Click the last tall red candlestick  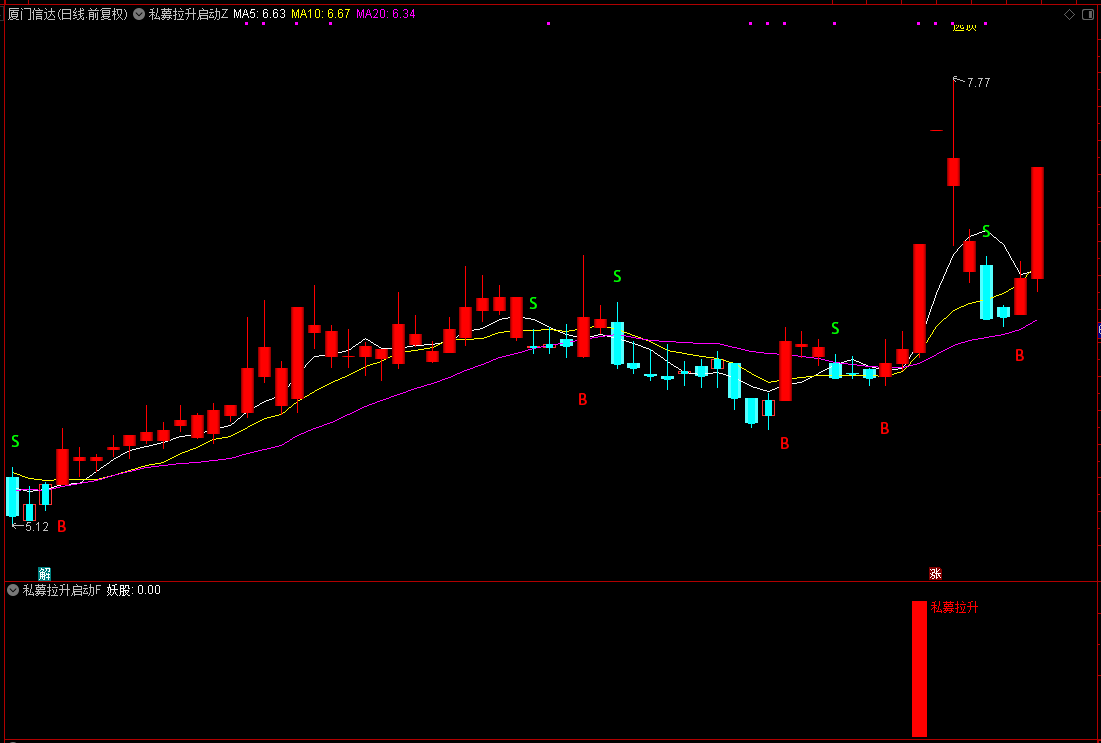[1037, 222]
